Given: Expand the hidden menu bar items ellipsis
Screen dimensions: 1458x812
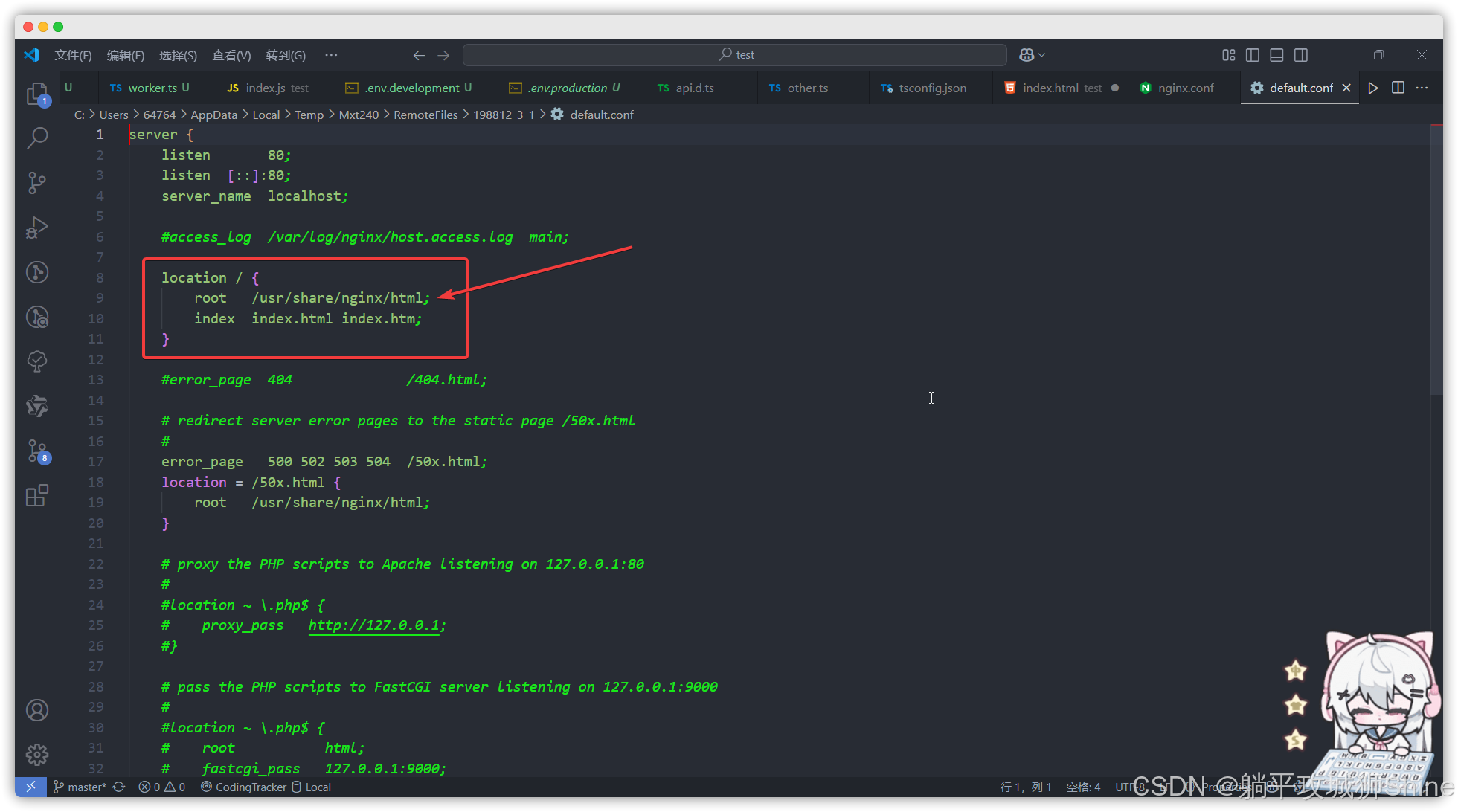Looking at the screenshot, I should click(331, 55).
